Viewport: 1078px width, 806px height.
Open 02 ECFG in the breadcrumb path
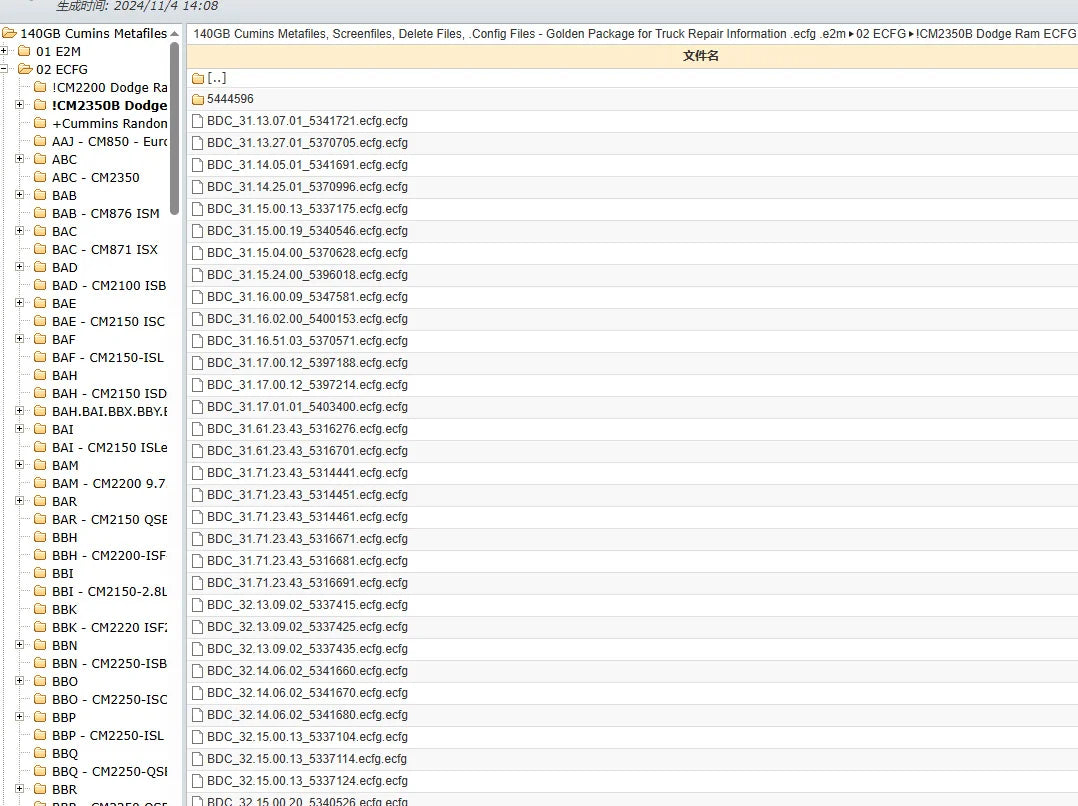point(881,34)
